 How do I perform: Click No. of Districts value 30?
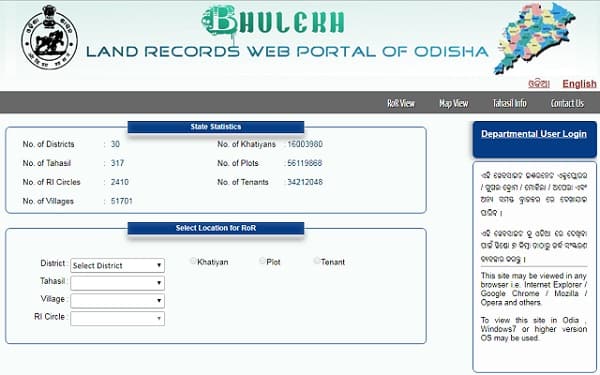point(115,144)
